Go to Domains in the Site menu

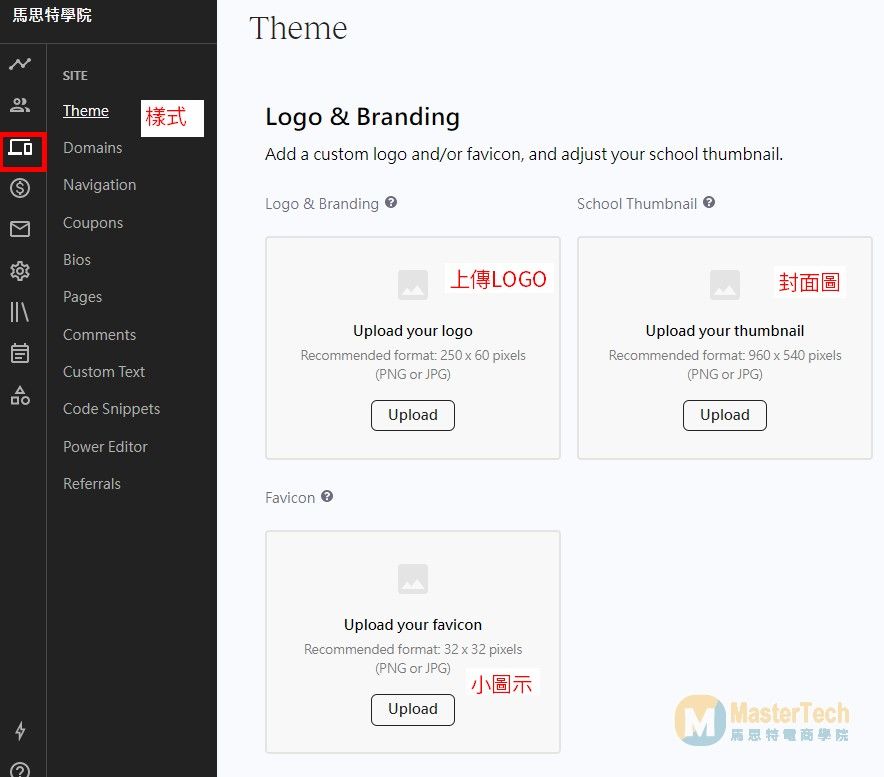[x=92, y=148]
